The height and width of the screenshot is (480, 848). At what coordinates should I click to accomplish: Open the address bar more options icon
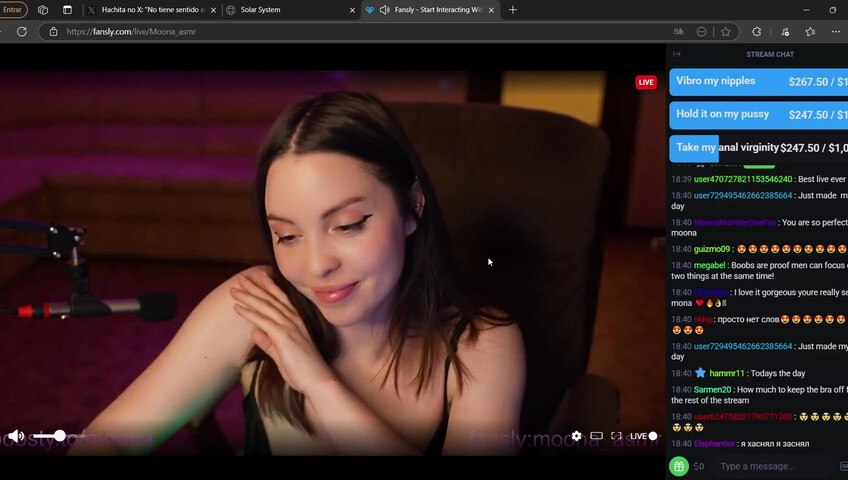click(x=701, y=32)
